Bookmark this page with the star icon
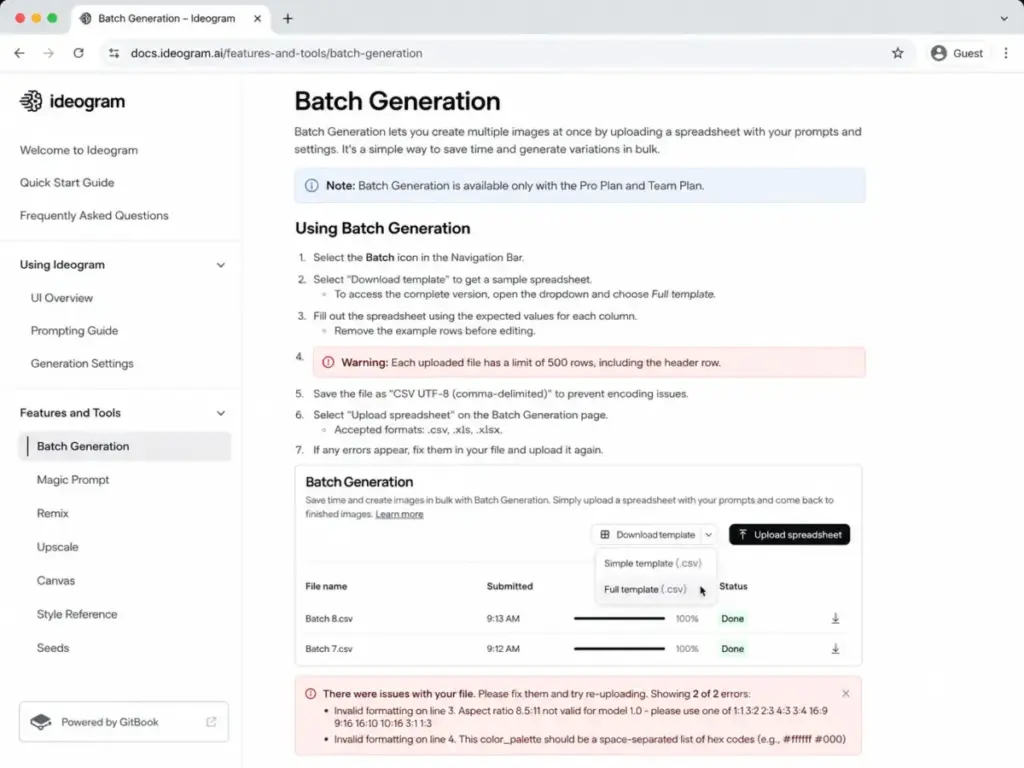This screenshot has width=1024, height=768. pyautogui.click(x=898, y=53)
